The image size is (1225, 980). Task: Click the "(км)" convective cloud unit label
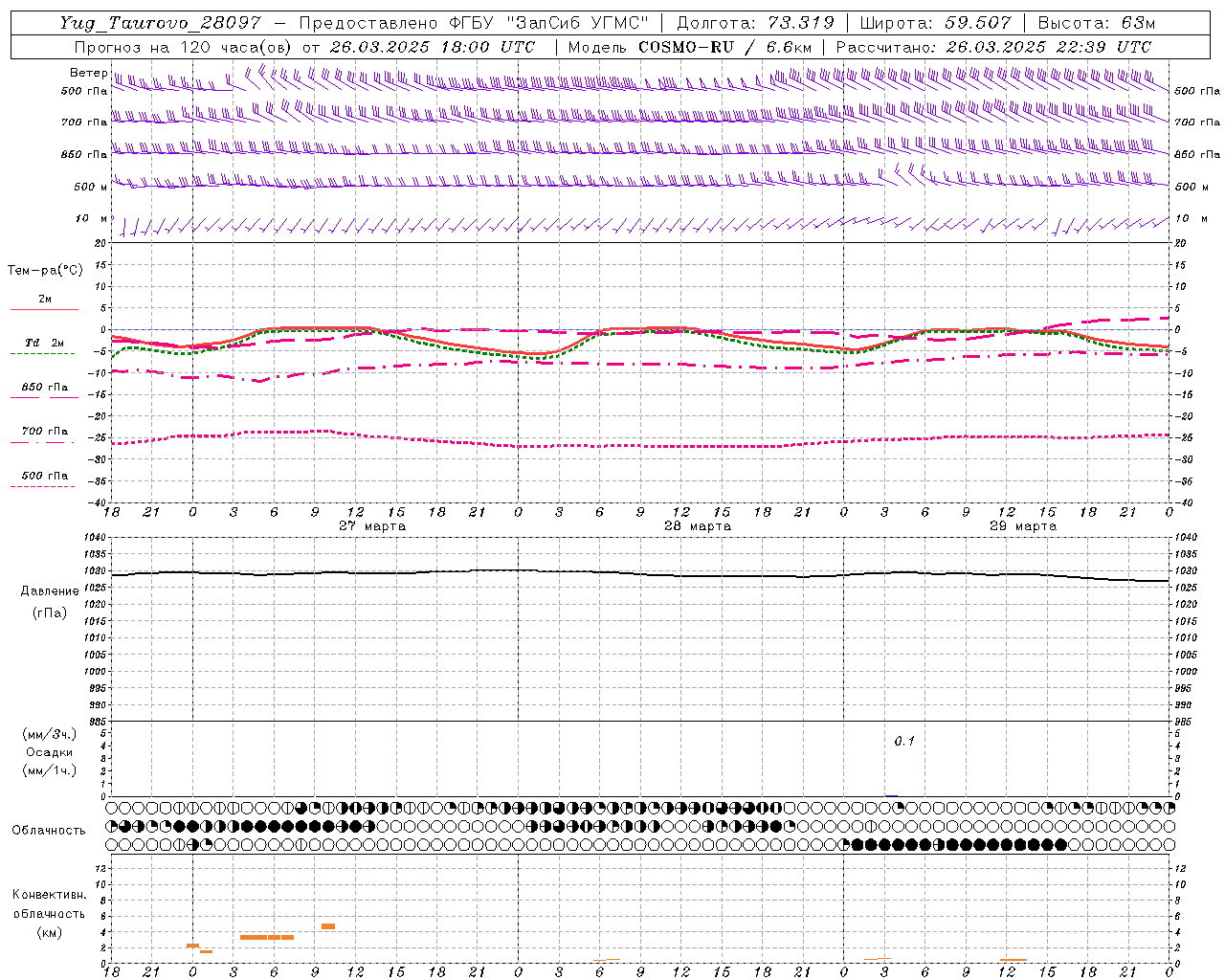pos(50,932)
